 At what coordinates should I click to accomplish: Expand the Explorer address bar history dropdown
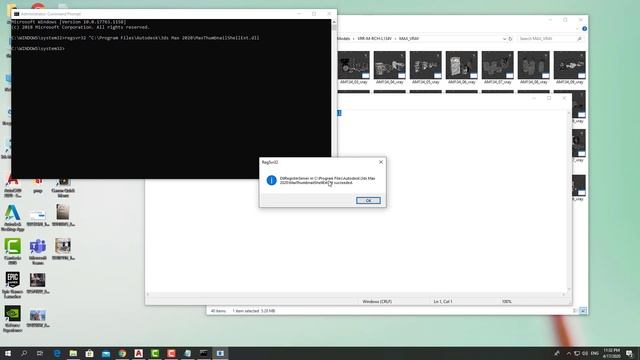coord(504,39)
